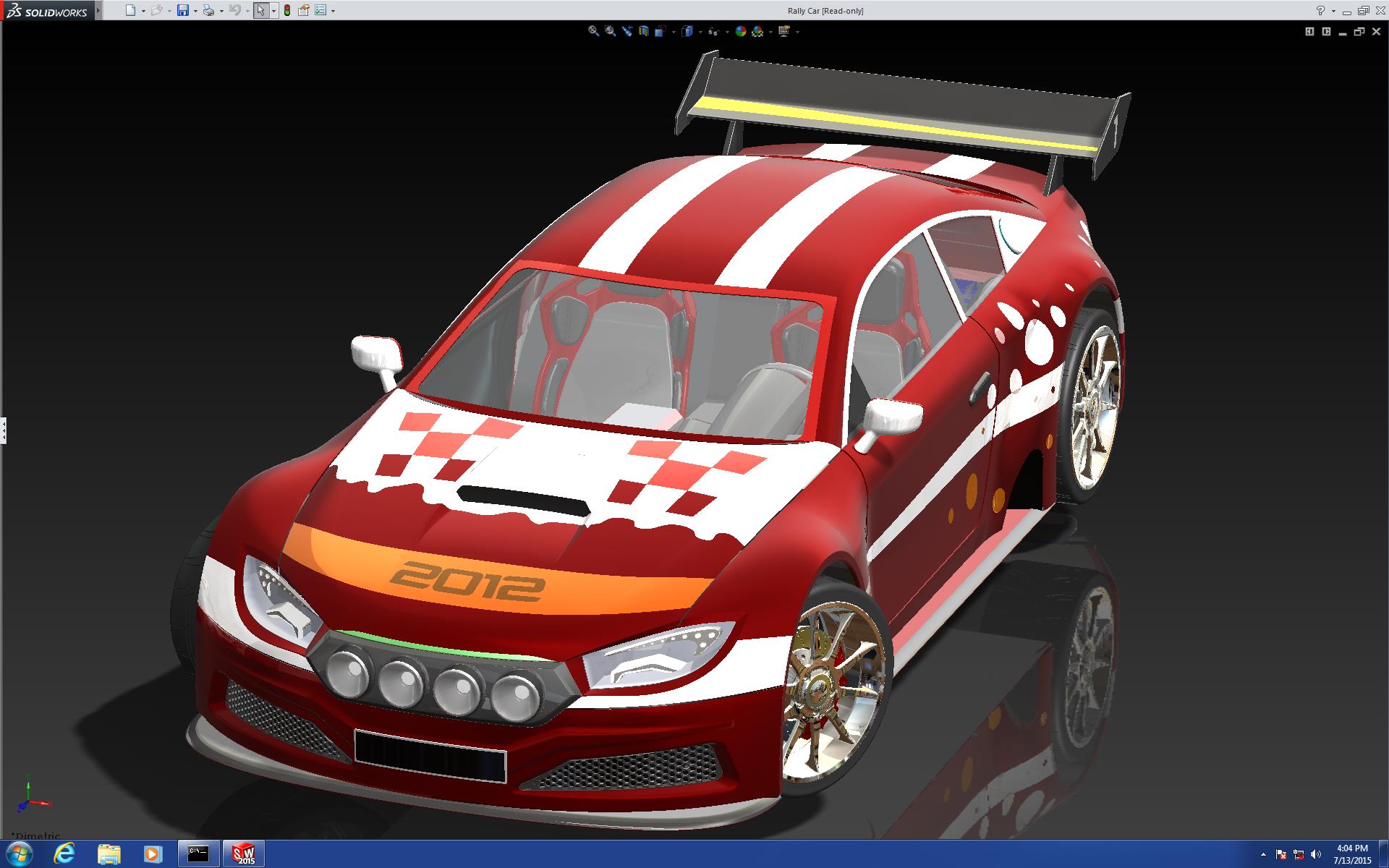Open SolidWorks Help question mark
1389x868 pixels.
pyautogui.click(x=1320, y=11)
